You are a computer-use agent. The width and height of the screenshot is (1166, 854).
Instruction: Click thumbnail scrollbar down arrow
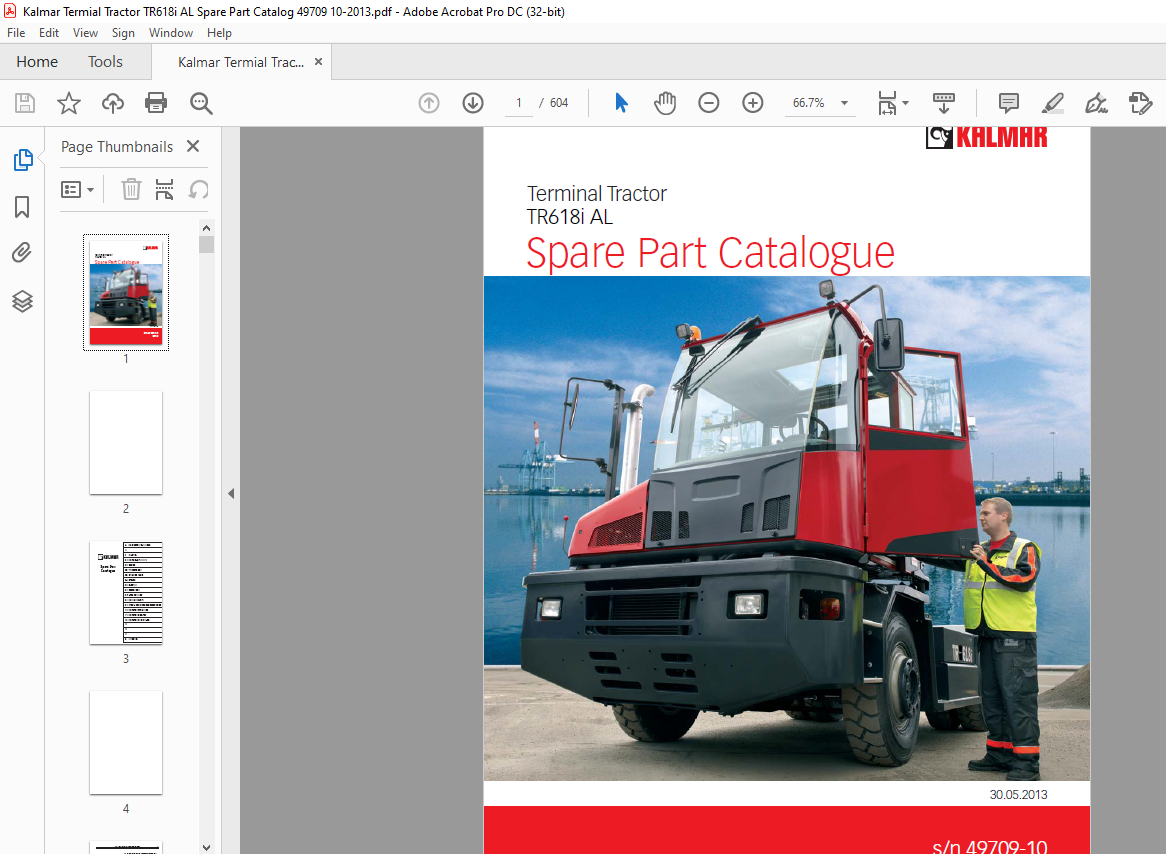[207, 847]
